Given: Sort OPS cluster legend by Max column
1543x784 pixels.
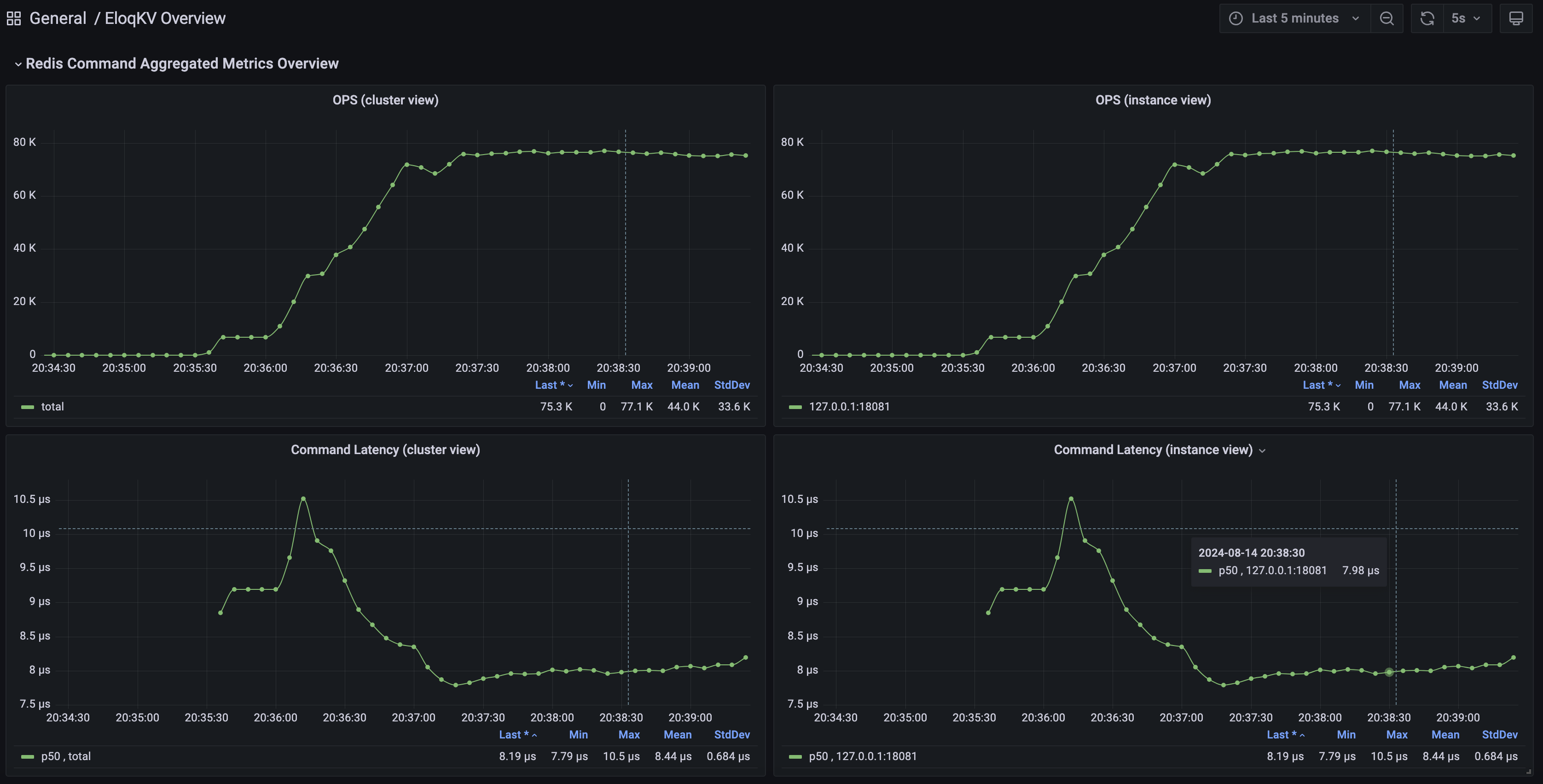Looking at the screenshot, I should pyautogui.click(x=642, y=385).
